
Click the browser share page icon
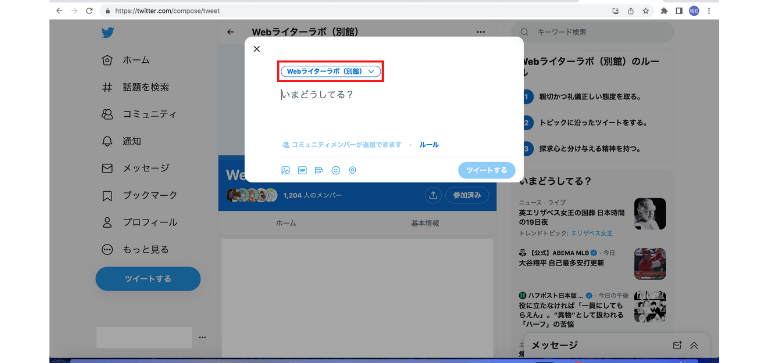[631, 11]
